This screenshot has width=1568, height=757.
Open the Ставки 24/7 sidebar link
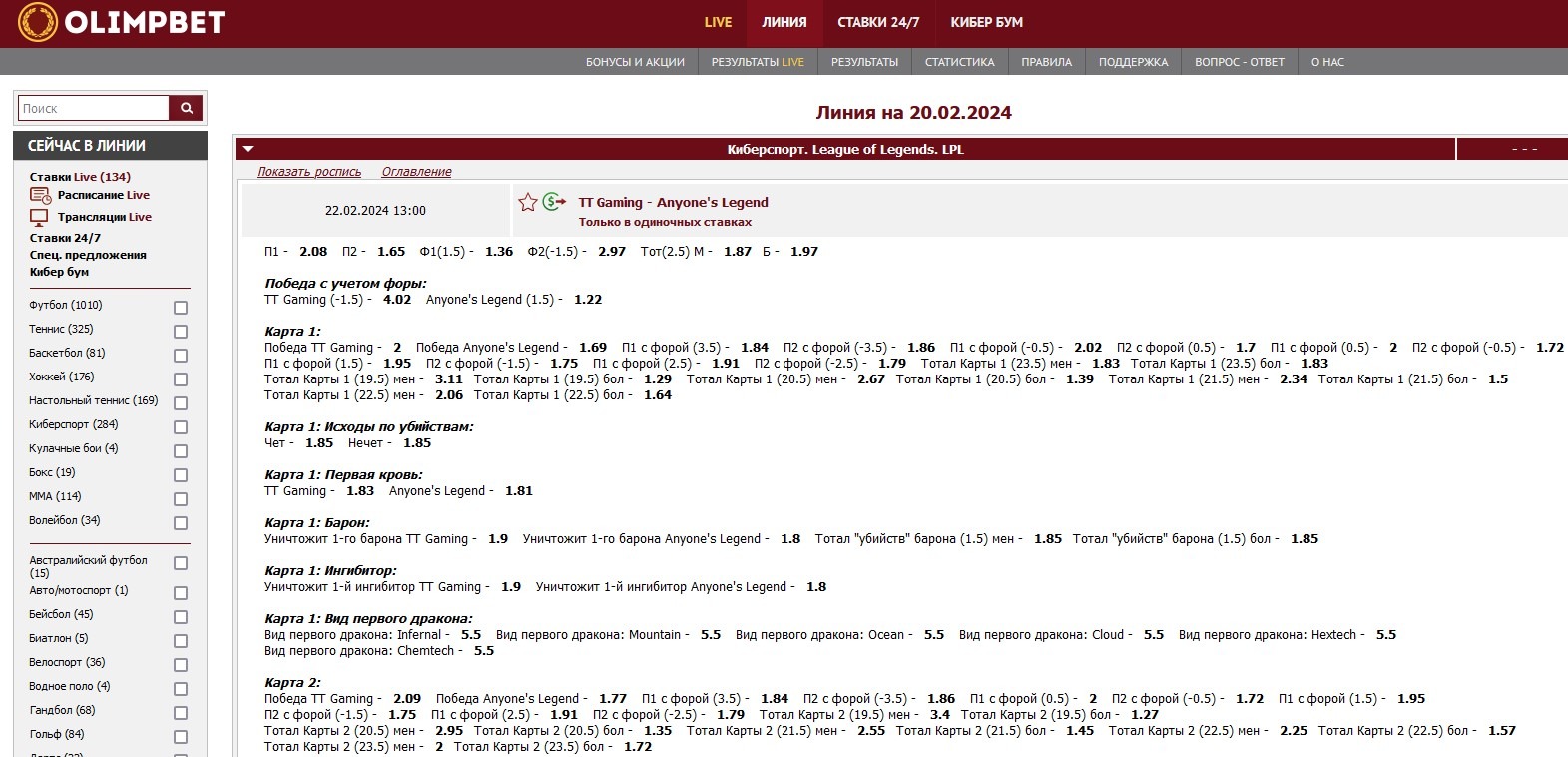(x=65, y=238)
